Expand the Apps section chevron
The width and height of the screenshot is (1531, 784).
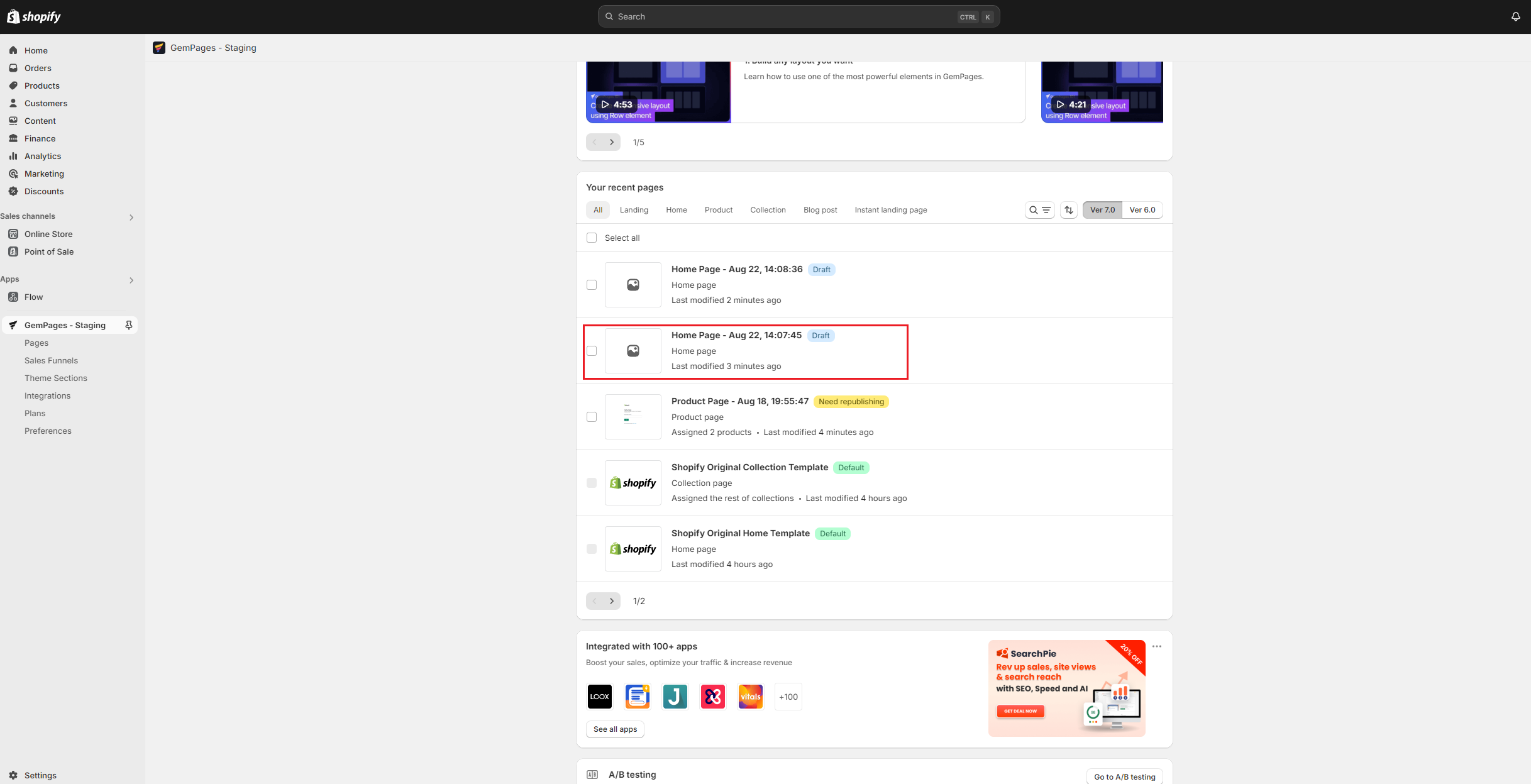131,280
